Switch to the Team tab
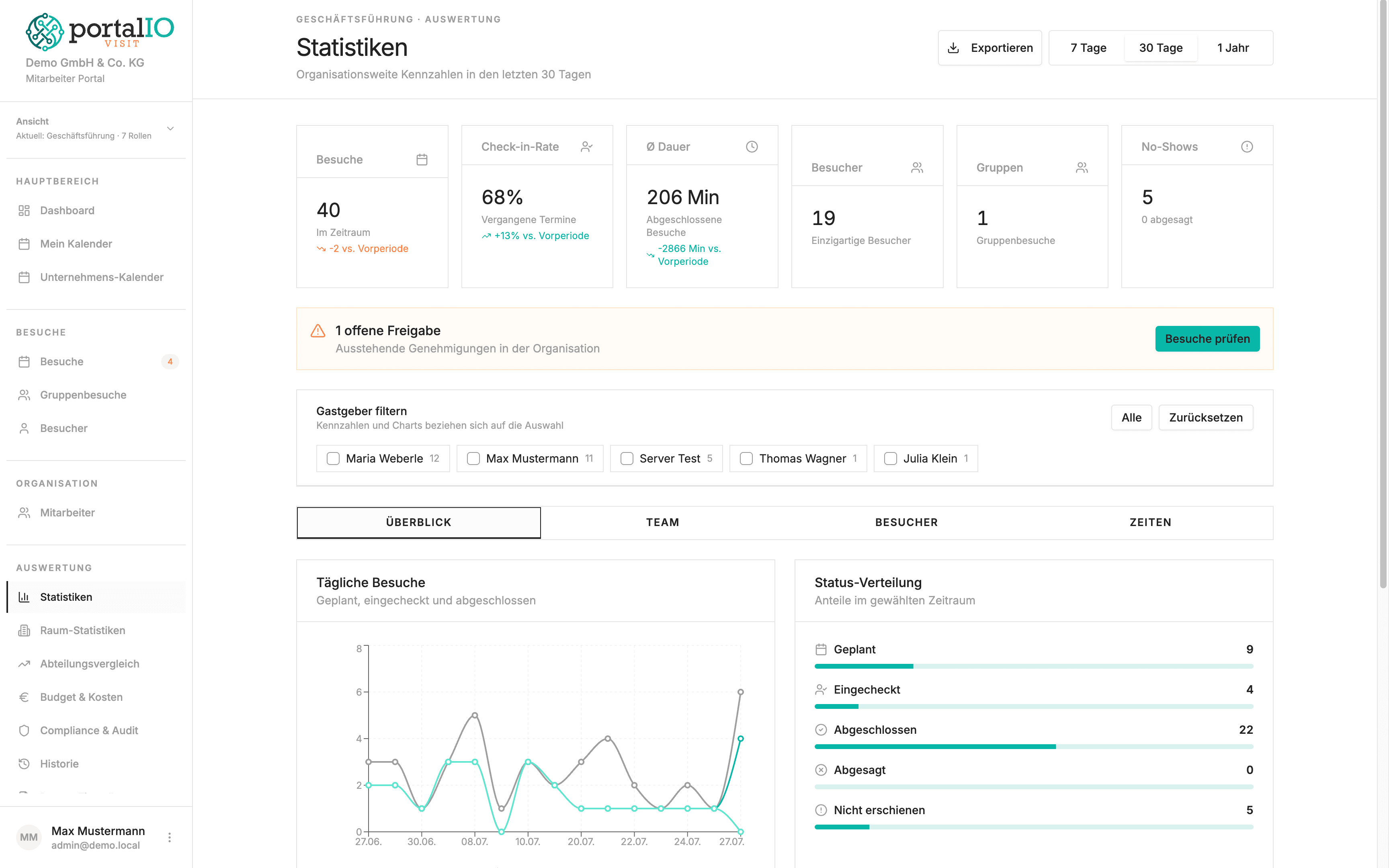 [662, 522]
